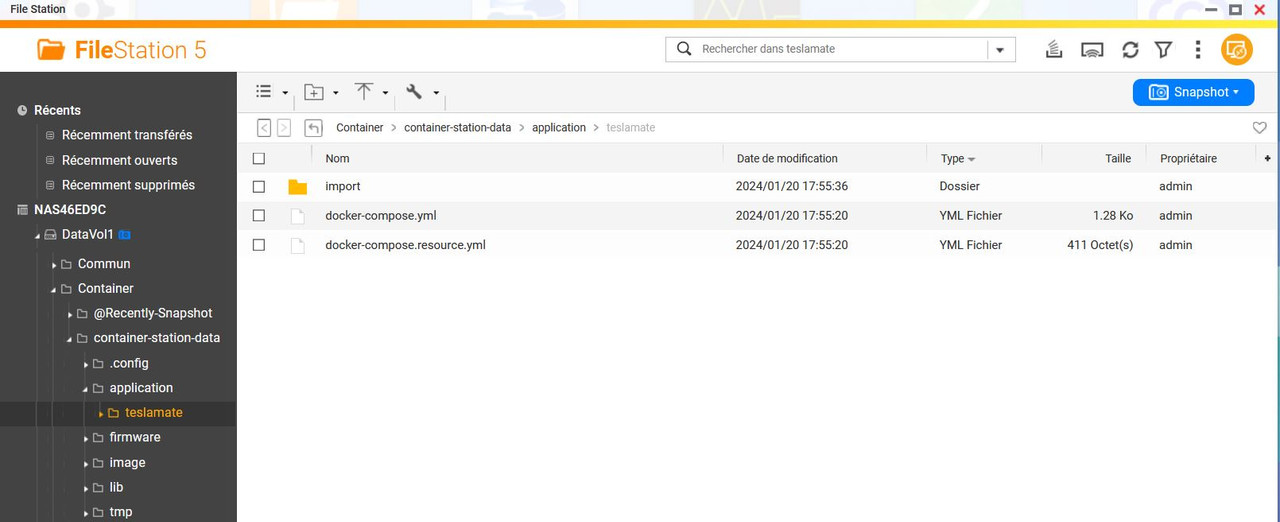Go up to parent folder arrow
The width and height of the screenshot is (1280, 522).
point(314,128)
